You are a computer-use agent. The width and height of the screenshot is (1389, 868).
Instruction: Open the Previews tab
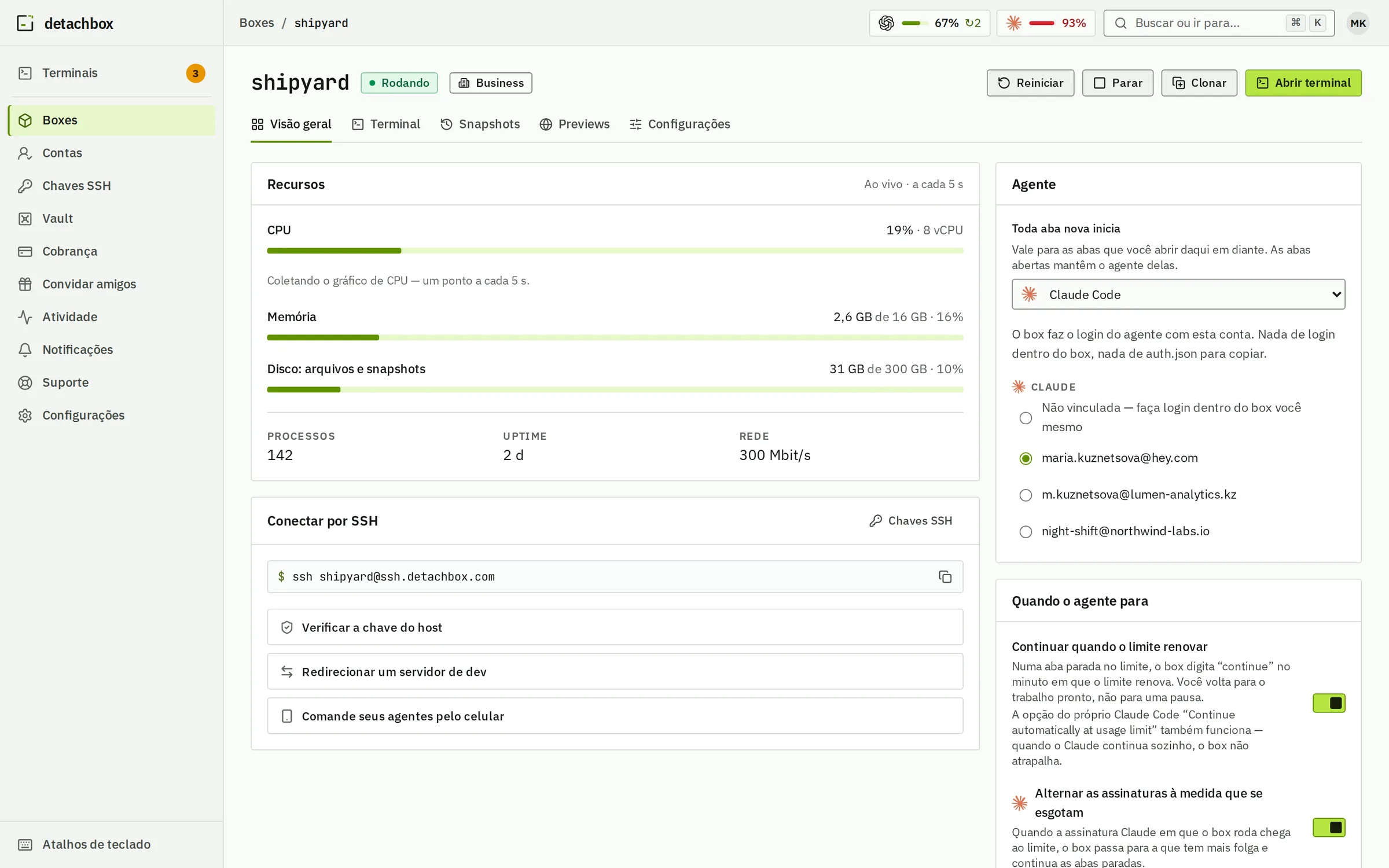tap(575, 124)
